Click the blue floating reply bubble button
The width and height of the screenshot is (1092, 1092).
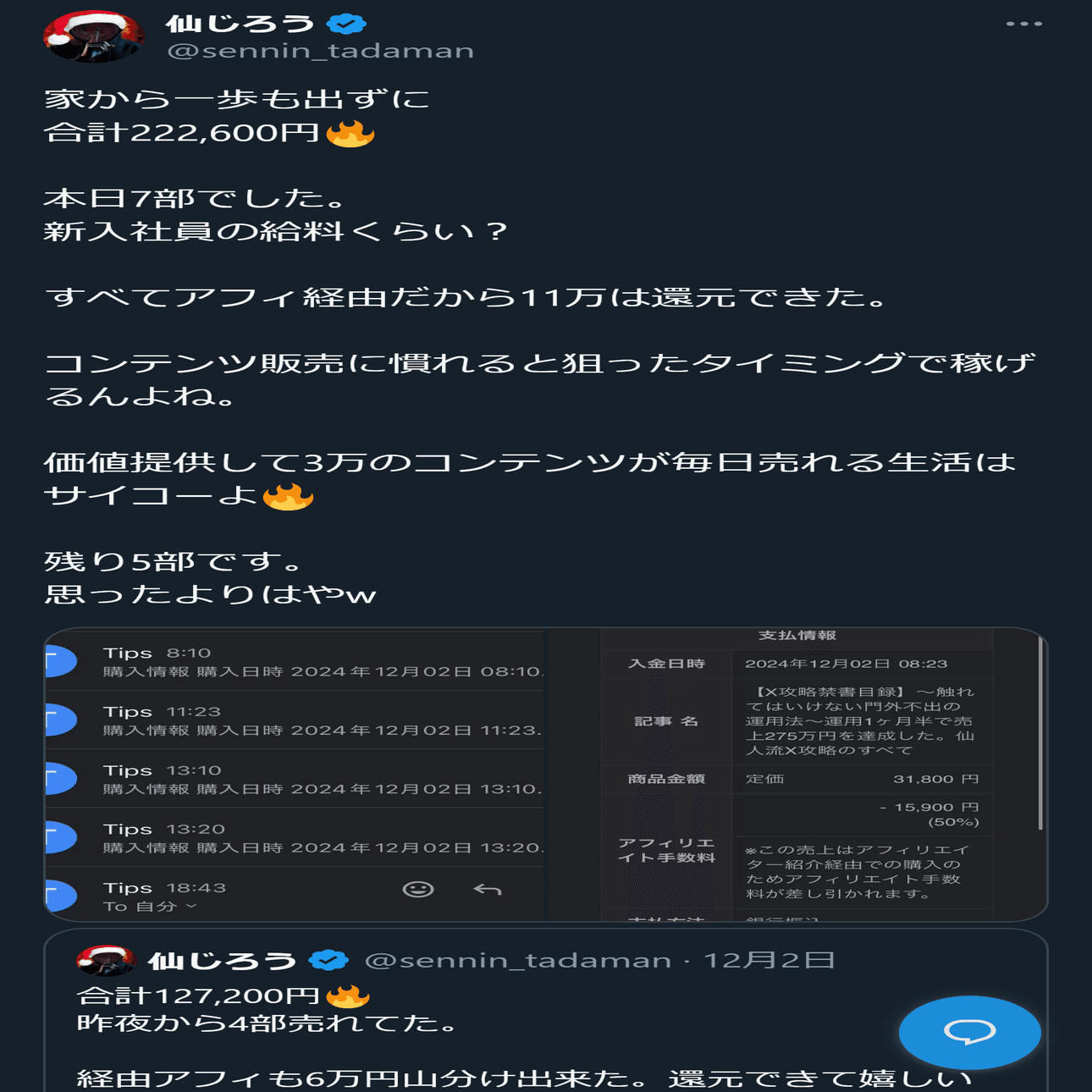[970, 1032]
